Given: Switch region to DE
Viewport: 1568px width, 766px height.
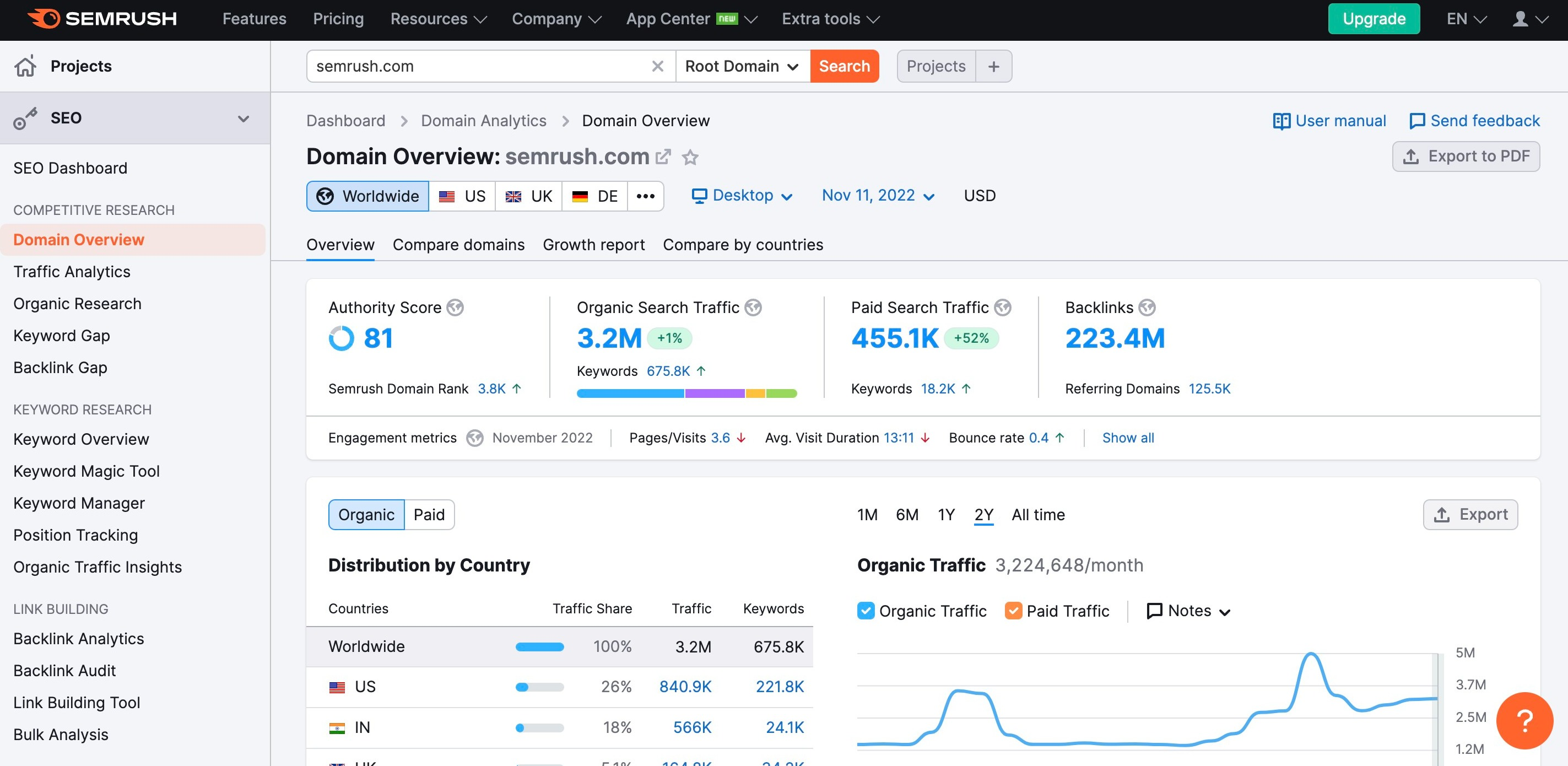Looking at the screenshot, I should pos(594,196).
